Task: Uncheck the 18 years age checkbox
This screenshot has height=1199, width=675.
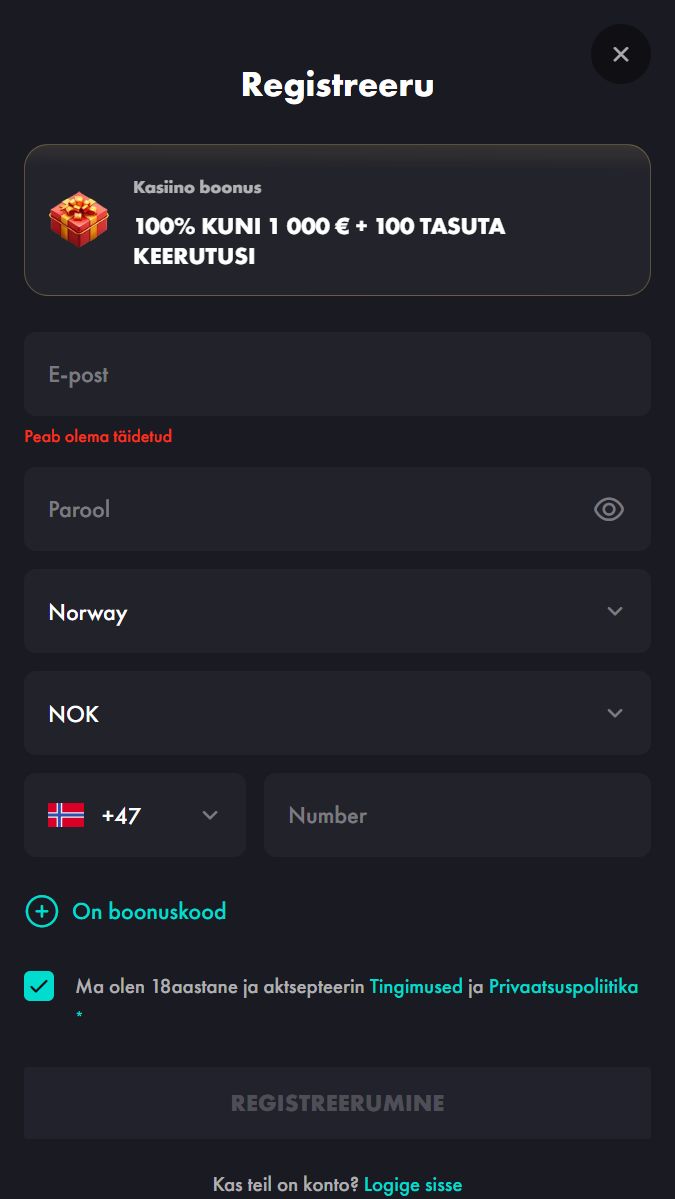Action: [39, 986]
